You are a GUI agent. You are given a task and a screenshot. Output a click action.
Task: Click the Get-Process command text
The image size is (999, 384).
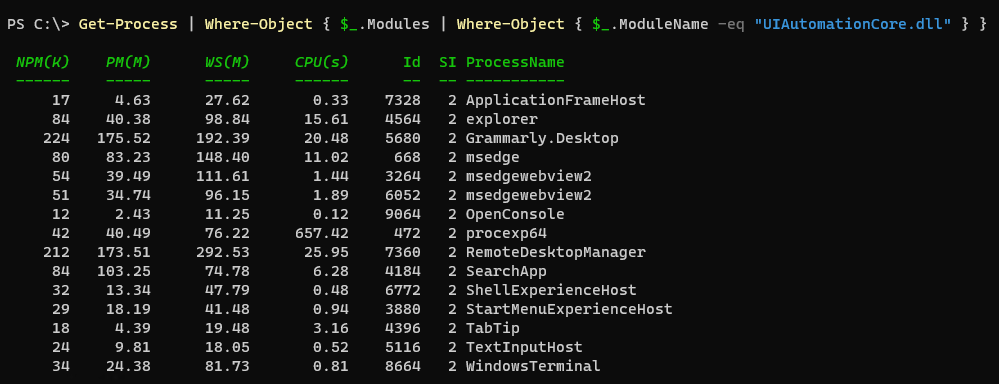point(128,25)
